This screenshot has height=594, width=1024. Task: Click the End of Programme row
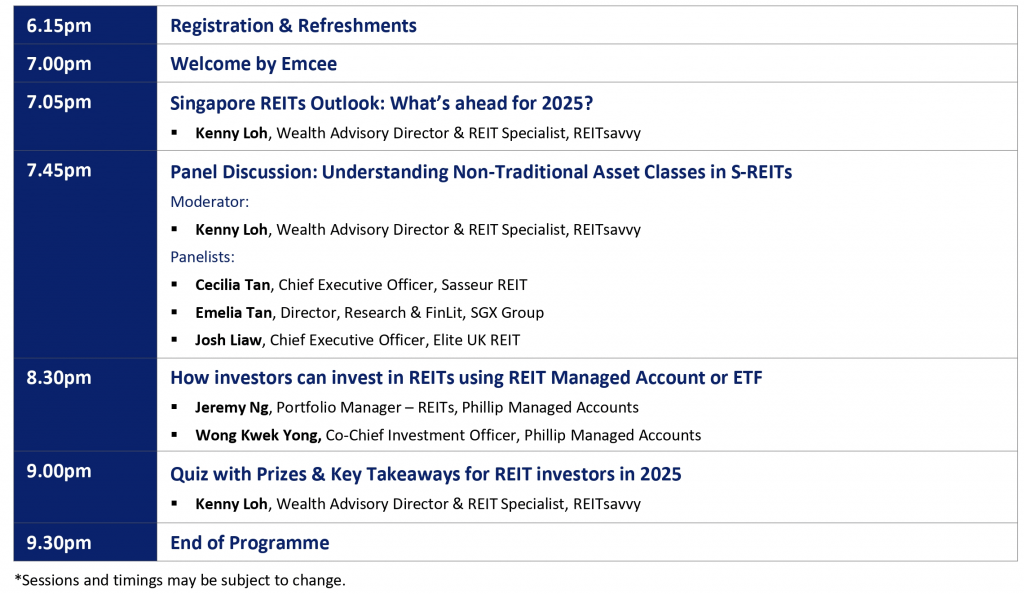[249, 543]
